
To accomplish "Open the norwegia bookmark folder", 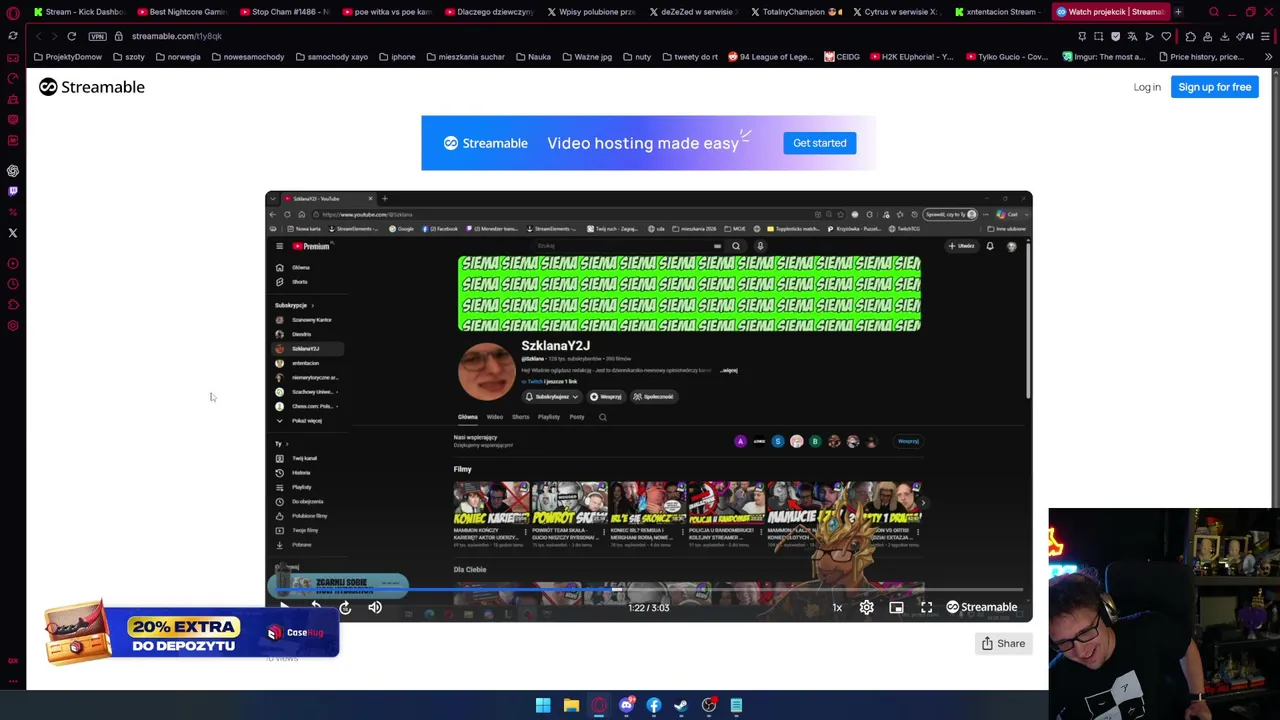I will [178, 57].
